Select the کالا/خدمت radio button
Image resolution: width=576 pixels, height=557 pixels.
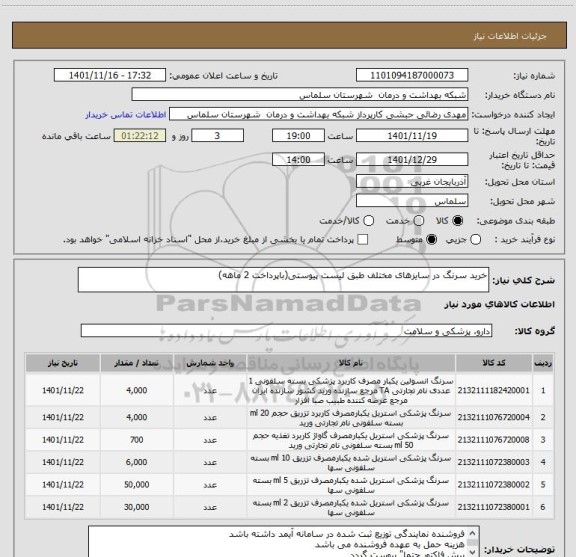point(368,221)
